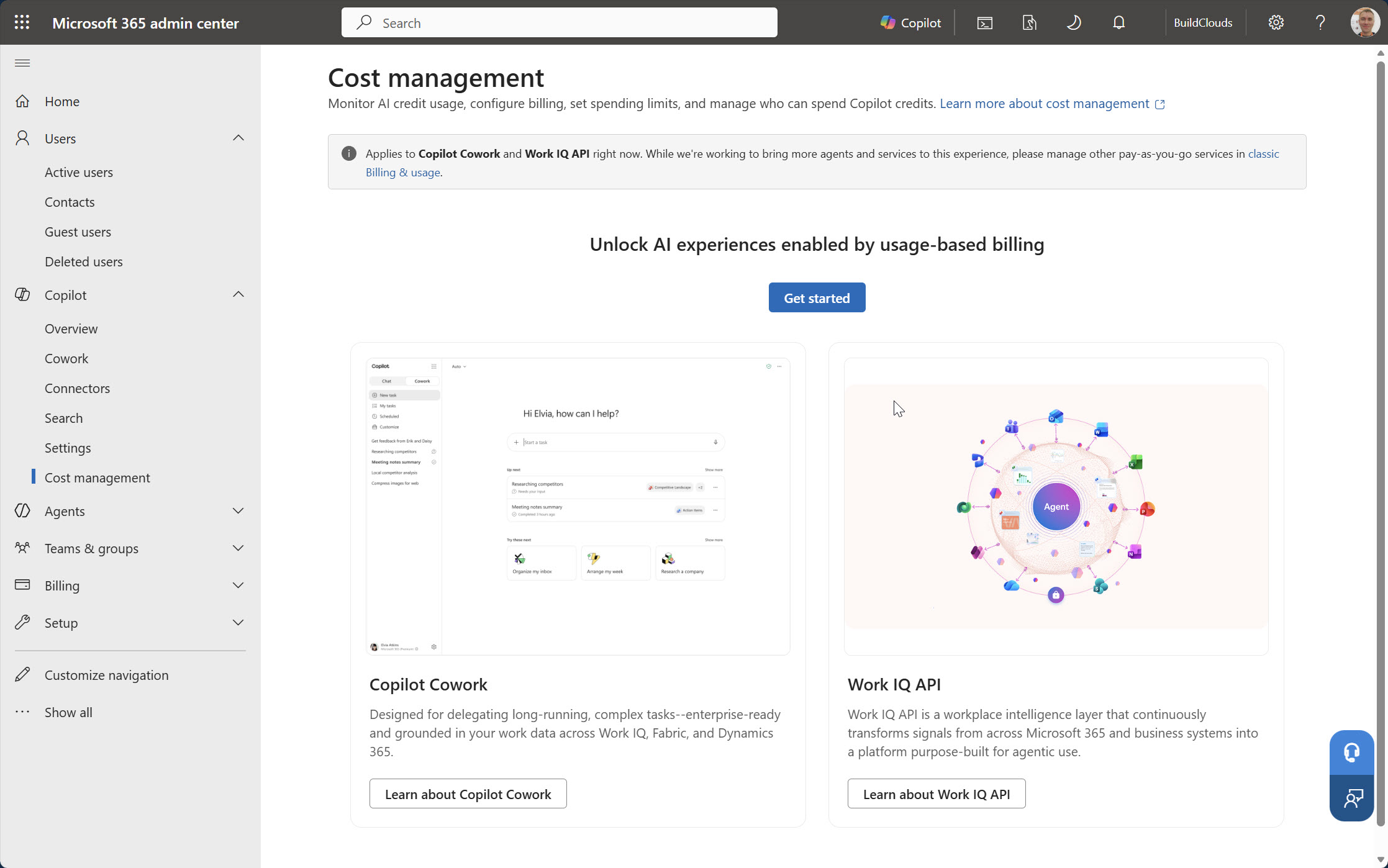This screenshot has width=1388, height=868.
Task: Open notifications bell in the header
Action: pyautogui.click(x=1119, y=23)
